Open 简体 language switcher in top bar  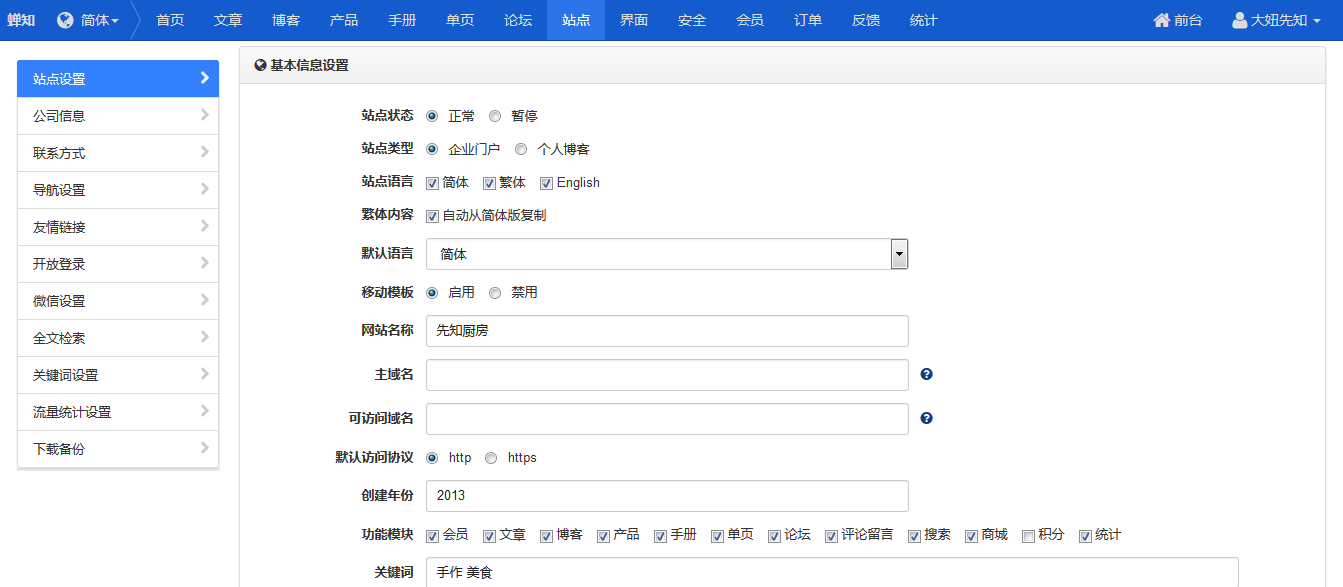88,20
